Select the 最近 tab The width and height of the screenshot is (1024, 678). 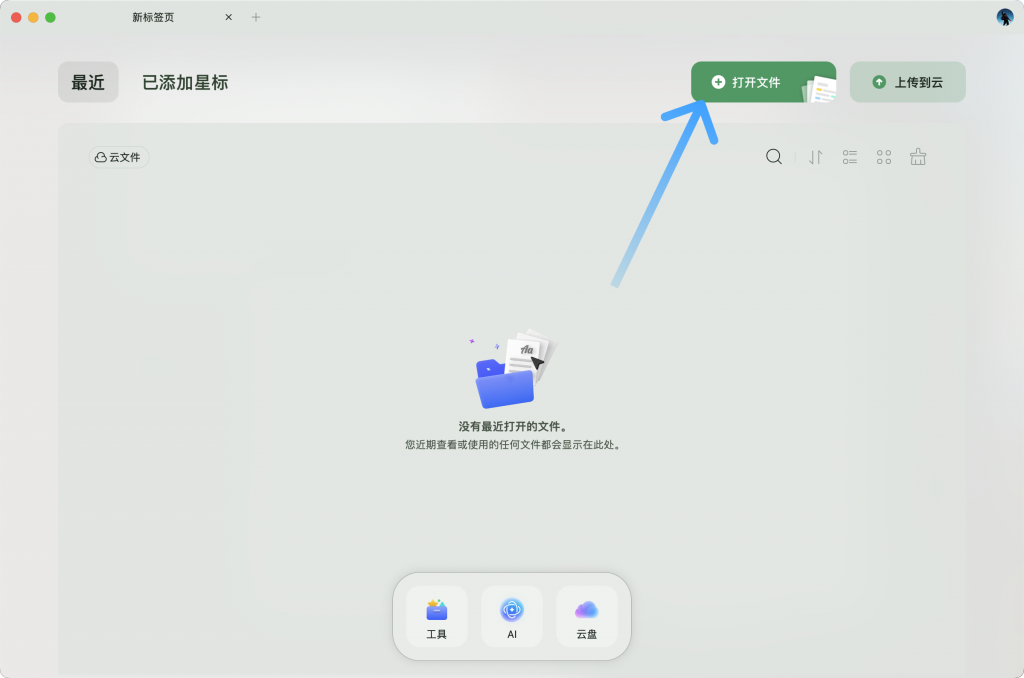[x=88, y=82]
